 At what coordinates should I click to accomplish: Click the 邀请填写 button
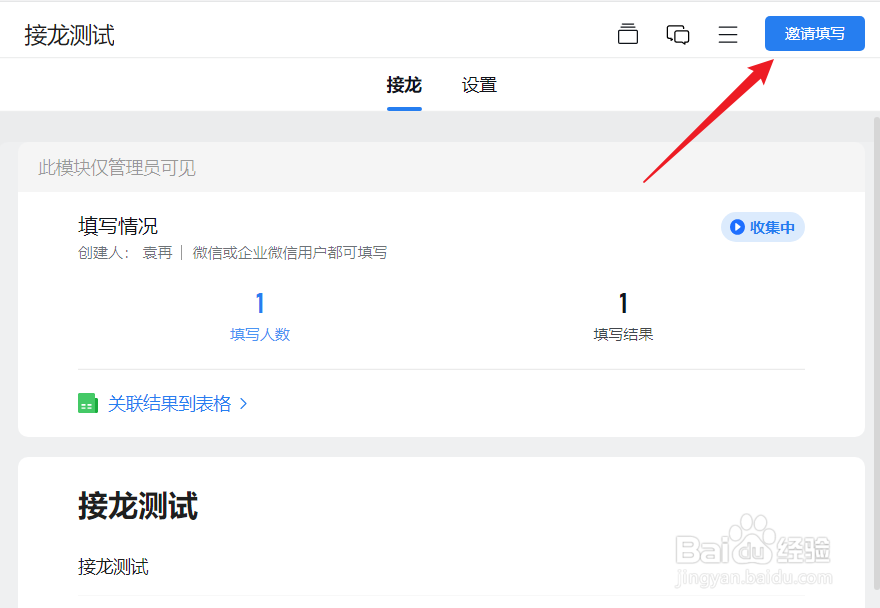(814, 33)
